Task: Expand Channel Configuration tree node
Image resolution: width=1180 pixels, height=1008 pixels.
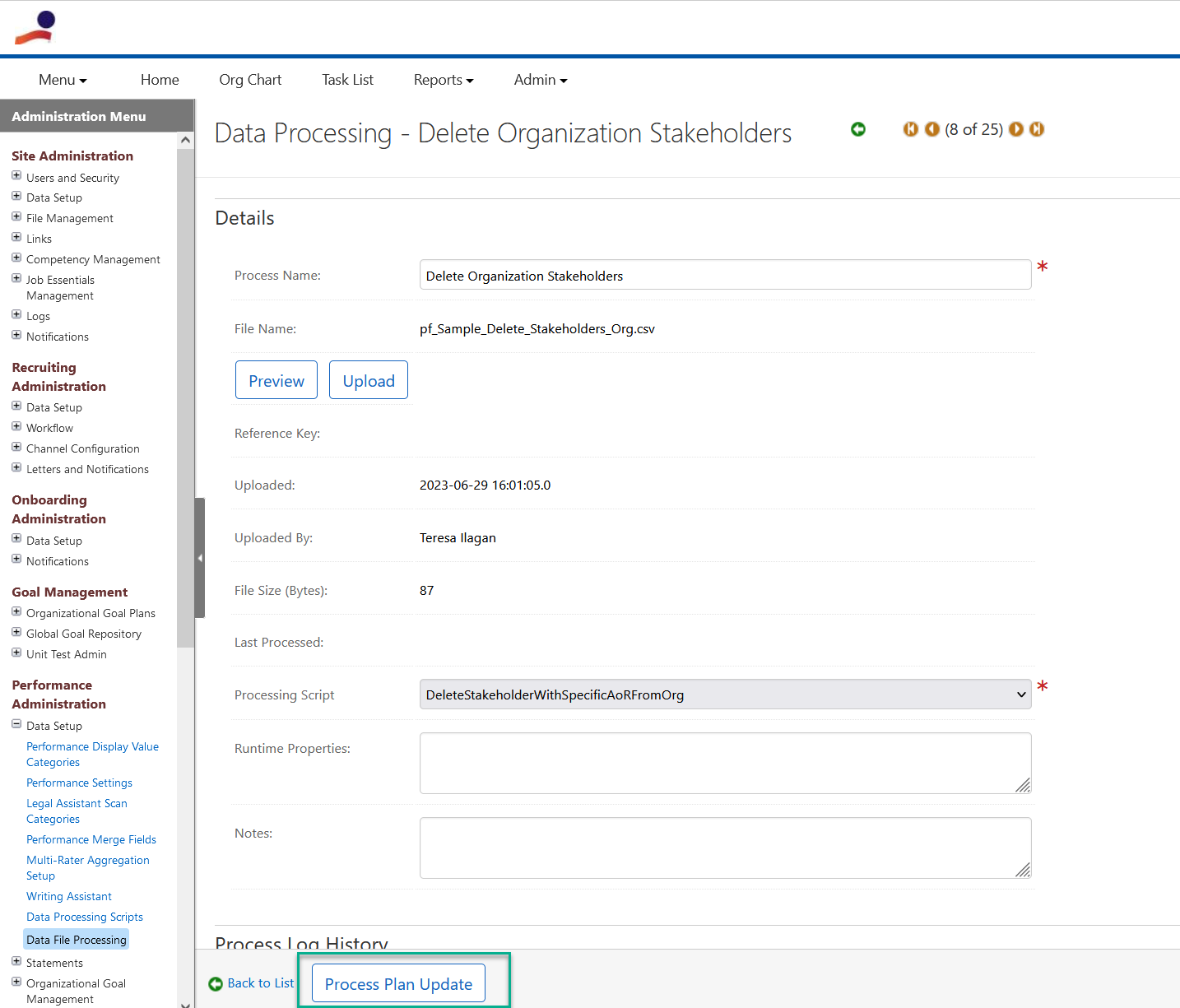Action: tap(16, 447)
